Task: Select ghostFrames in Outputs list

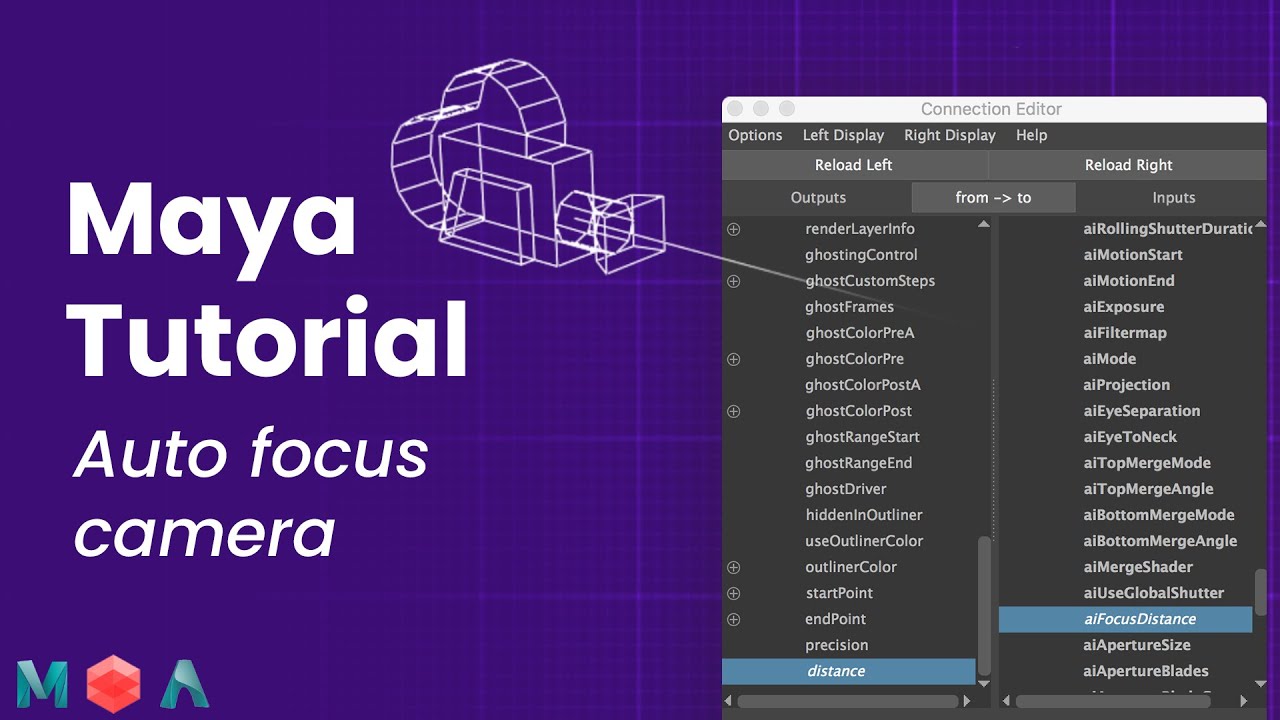Action: coord(849,307)
